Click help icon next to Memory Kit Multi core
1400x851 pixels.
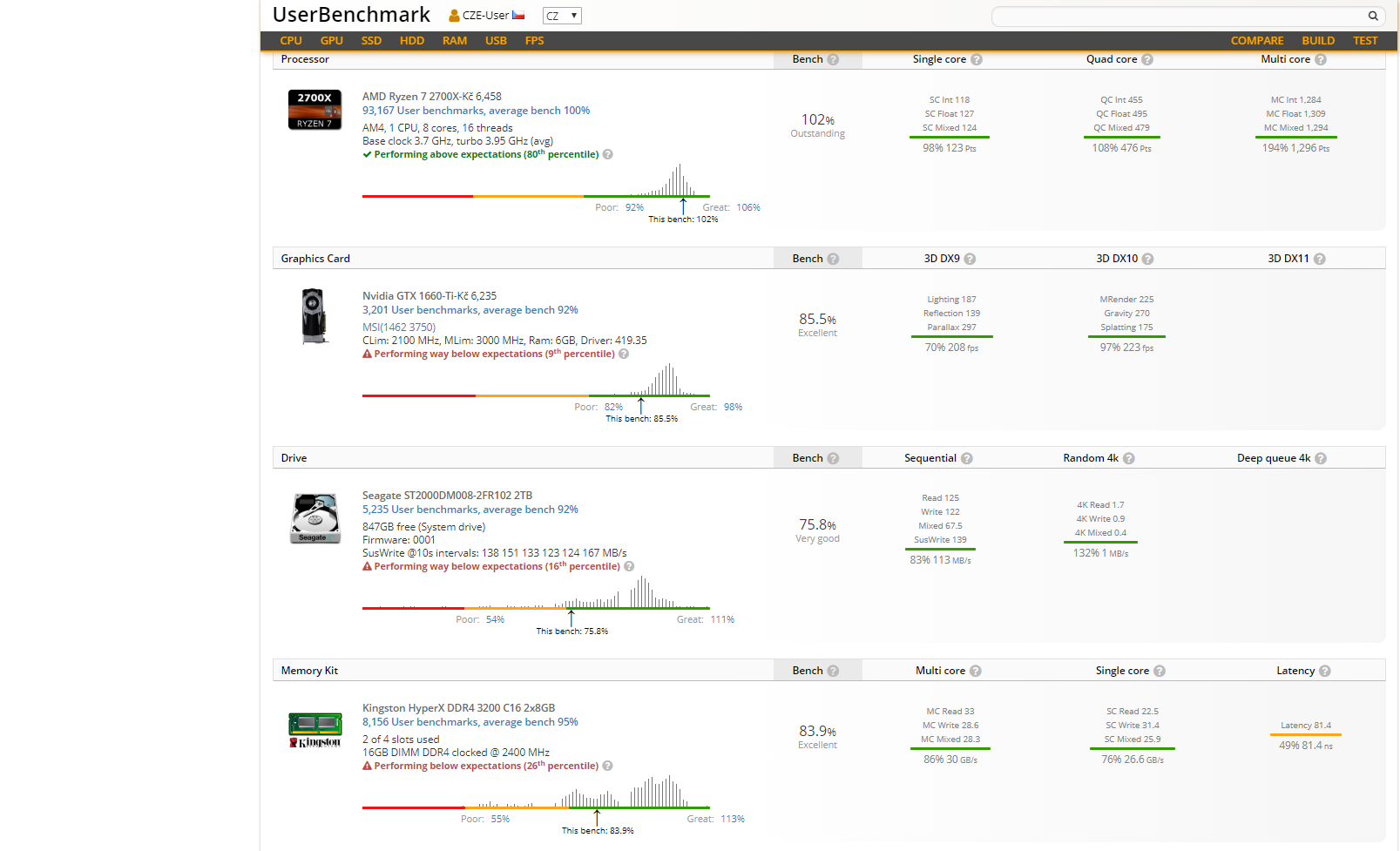(x=976, y=672)
